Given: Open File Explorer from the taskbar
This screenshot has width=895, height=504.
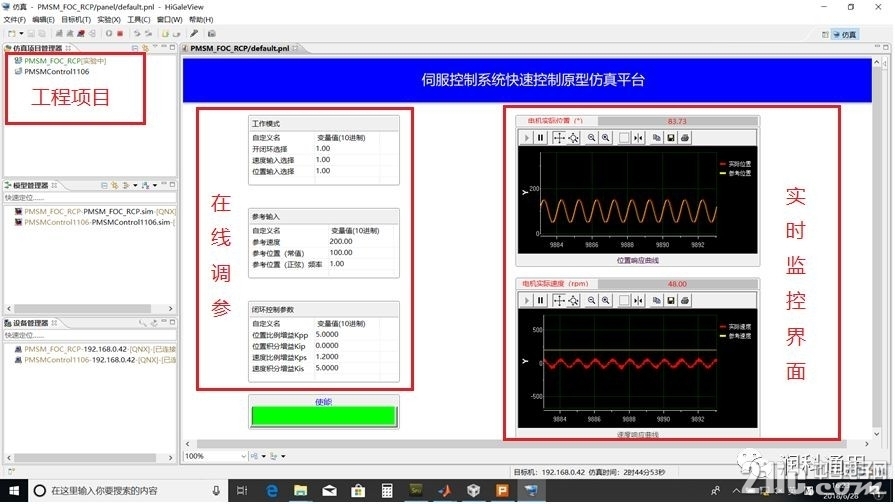Looking at the screenshot, I should [301, 490].
